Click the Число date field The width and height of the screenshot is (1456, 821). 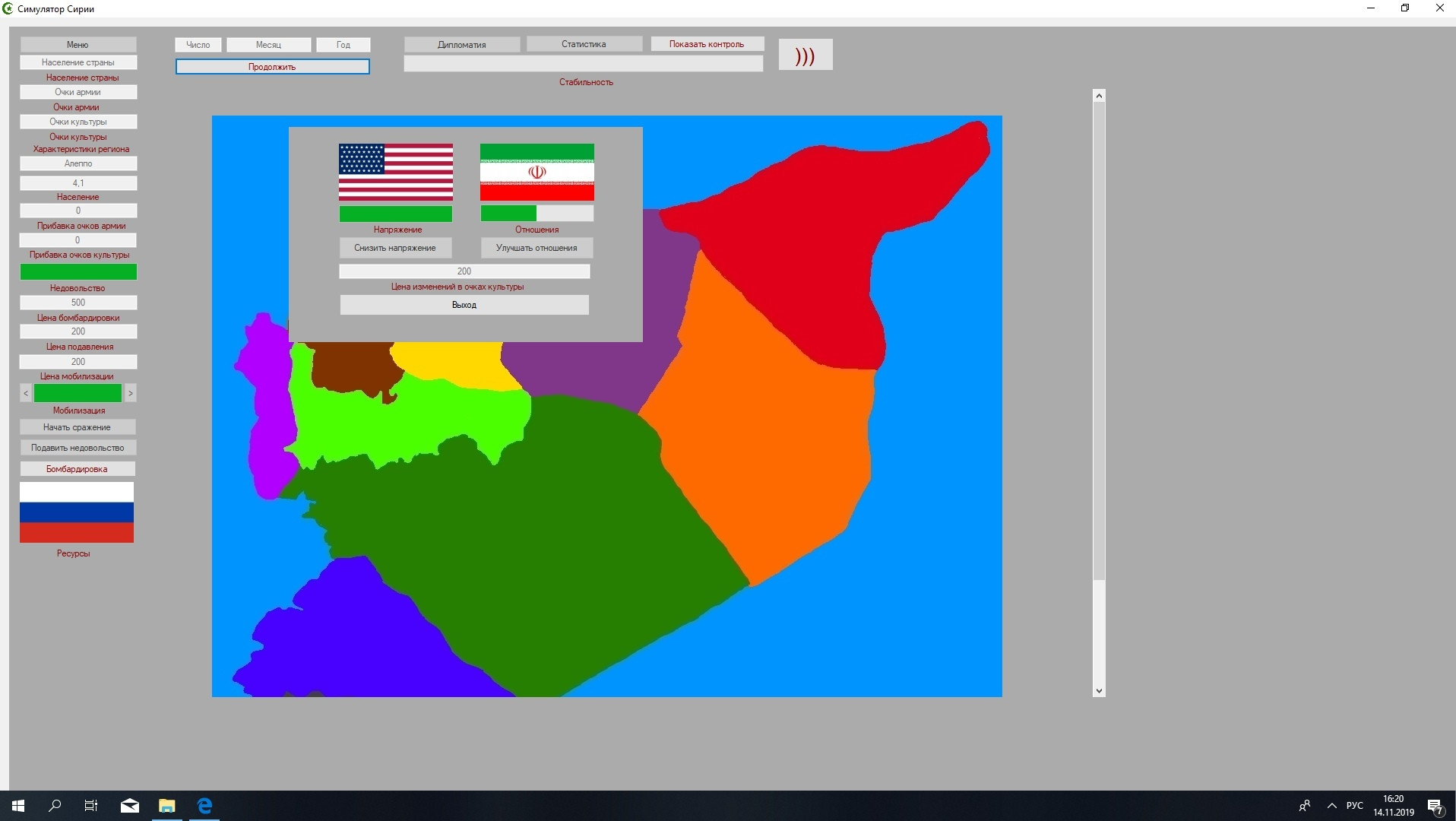(198, 45)
